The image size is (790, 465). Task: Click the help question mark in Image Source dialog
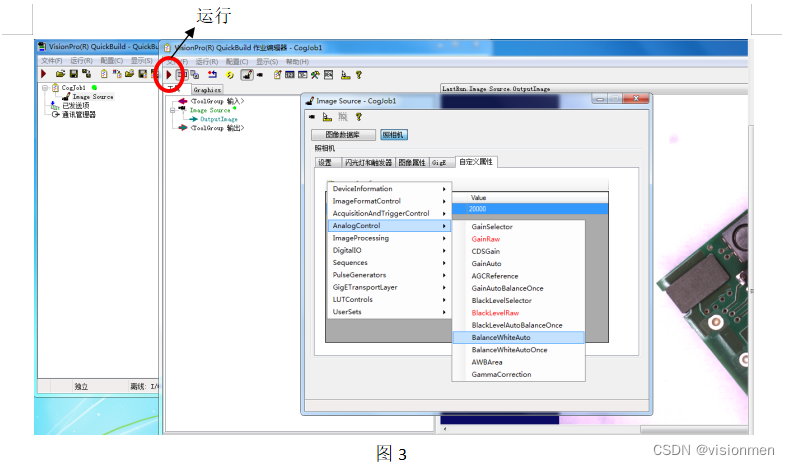tap(359, 117)
